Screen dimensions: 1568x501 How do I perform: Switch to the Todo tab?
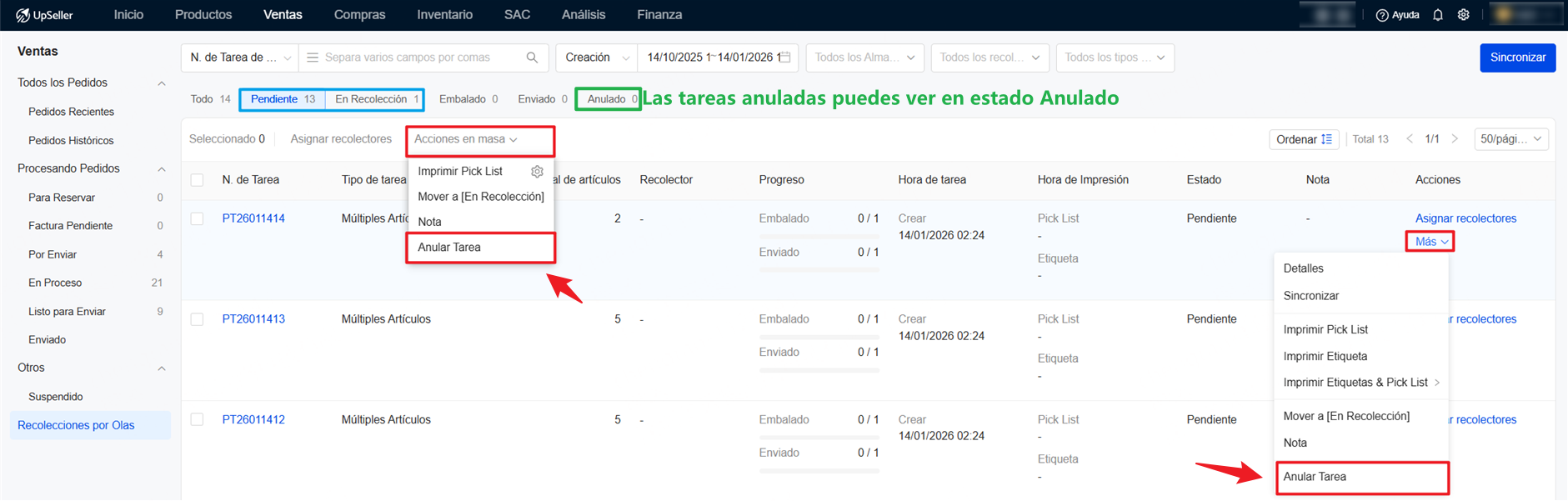[210, 99]
